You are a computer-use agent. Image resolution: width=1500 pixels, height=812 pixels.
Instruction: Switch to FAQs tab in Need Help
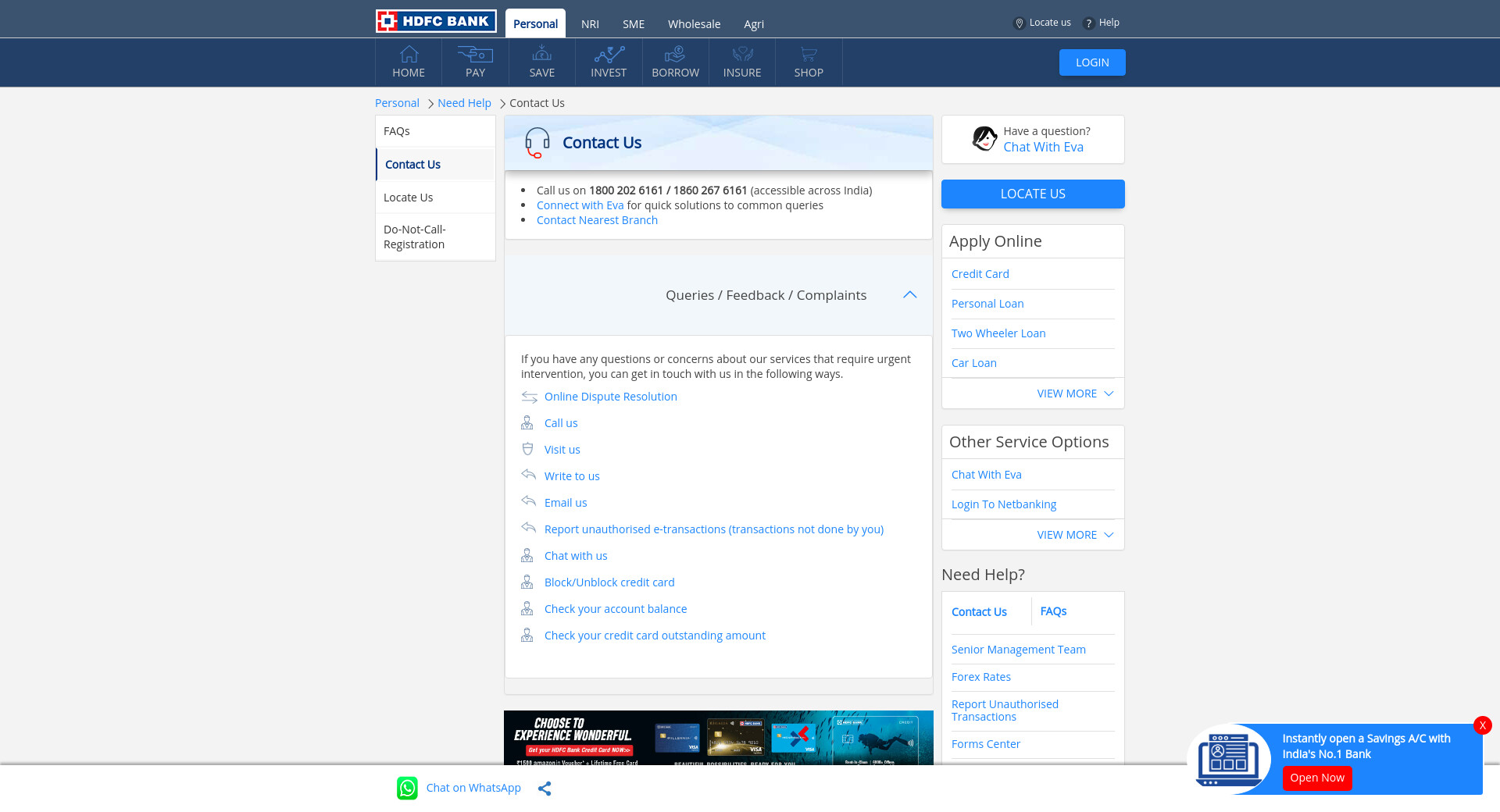pos(1053,611)
